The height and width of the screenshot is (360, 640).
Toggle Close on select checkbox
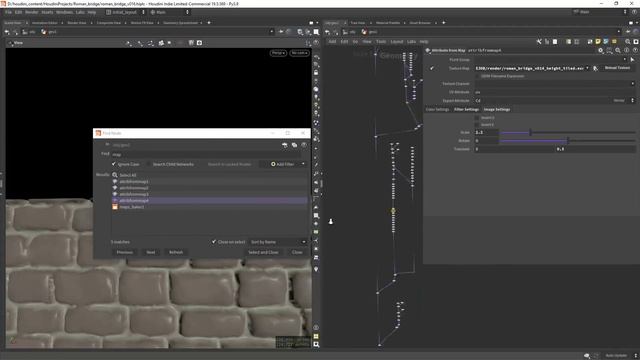coord(214,242)
